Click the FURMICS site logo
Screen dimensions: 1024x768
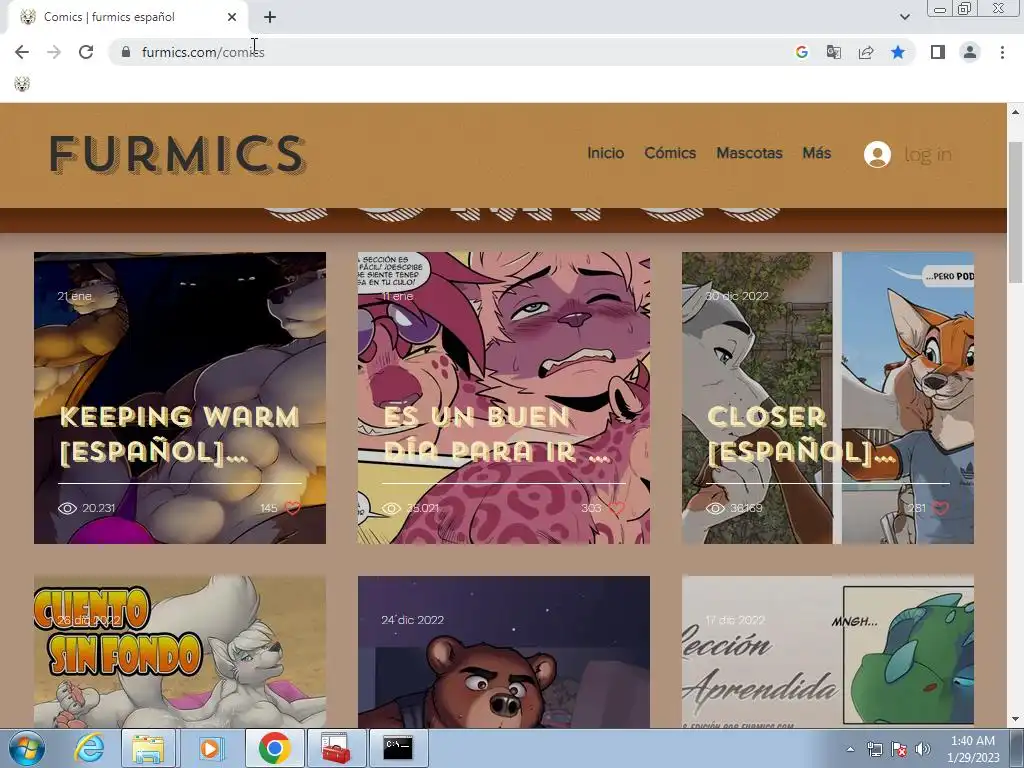[178, 155]
